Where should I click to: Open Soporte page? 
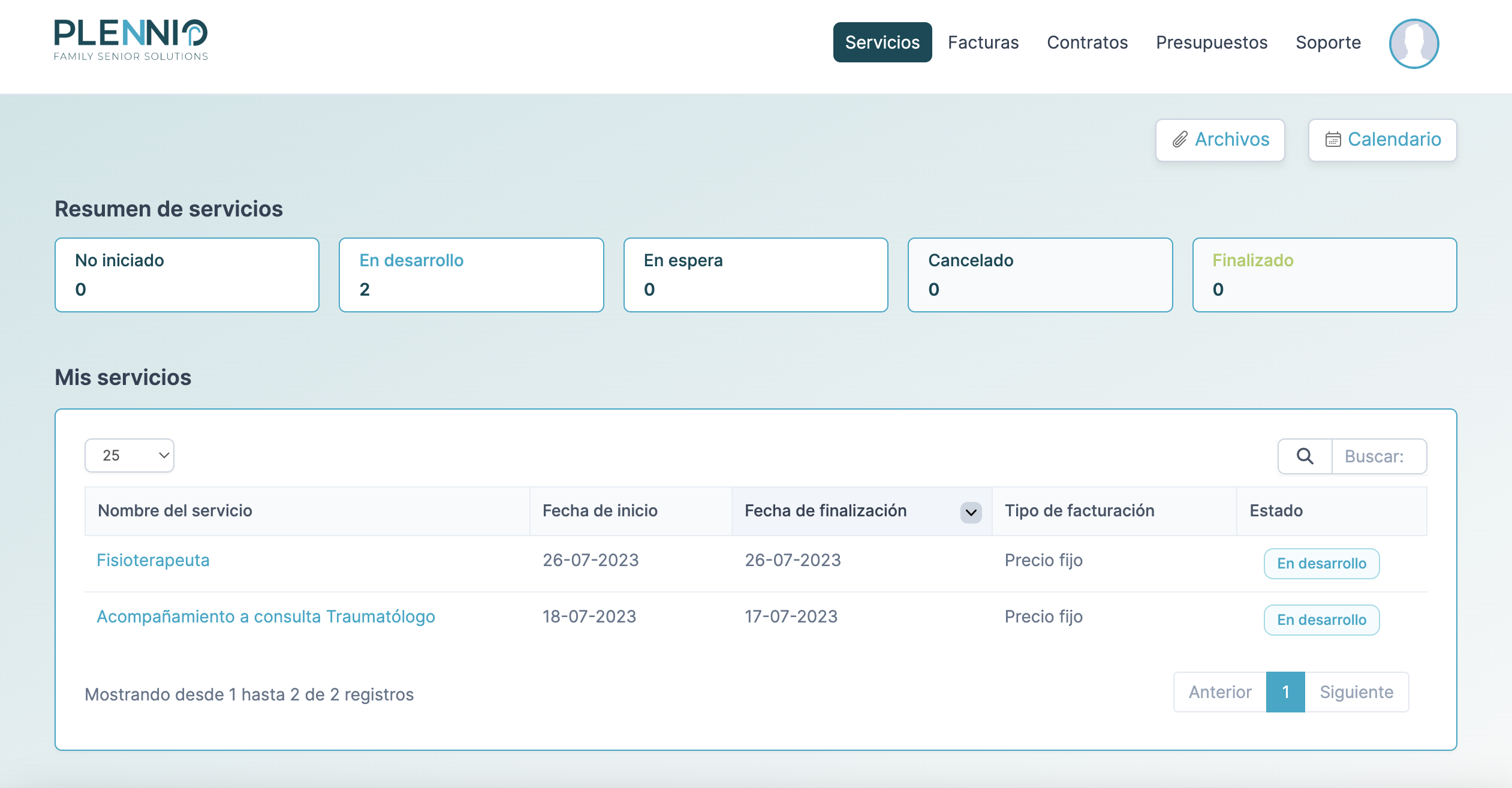pyautogui.click(x=1328, y=43)
